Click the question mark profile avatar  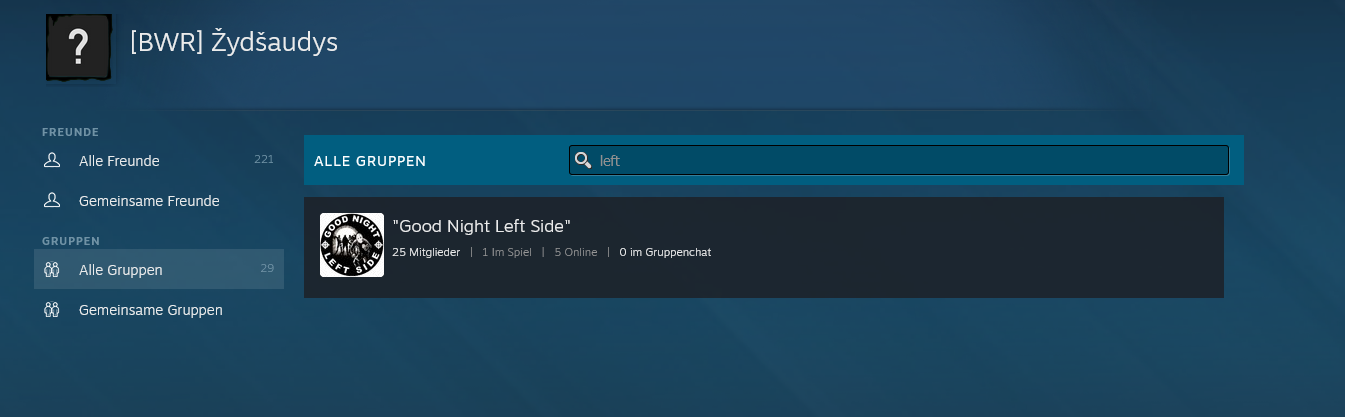click(79, 47)
